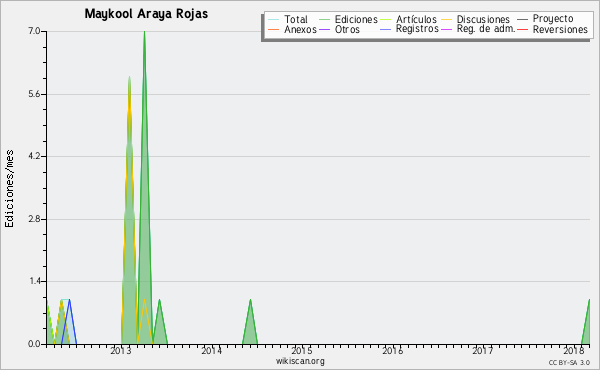Click the 0.0 y-axis label

pos(34,344)
